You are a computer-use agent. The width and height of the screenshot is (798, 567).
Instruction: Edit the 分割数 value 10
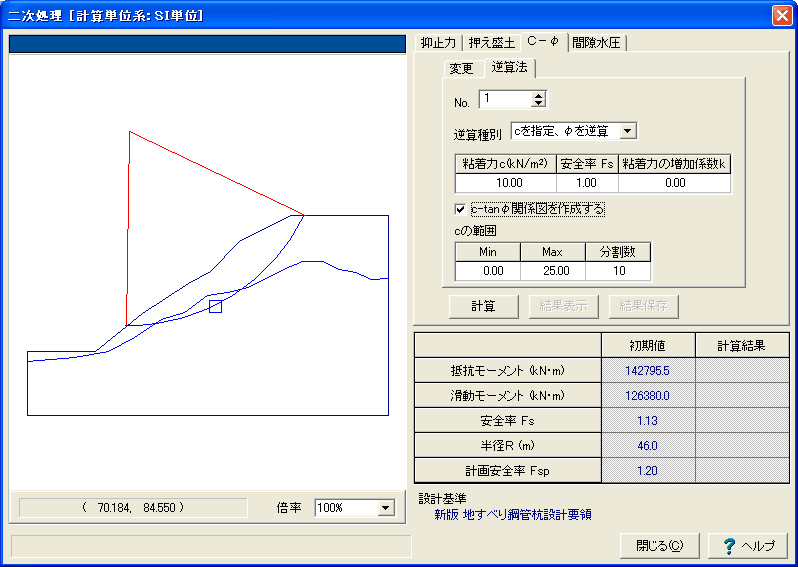[618, 271]
